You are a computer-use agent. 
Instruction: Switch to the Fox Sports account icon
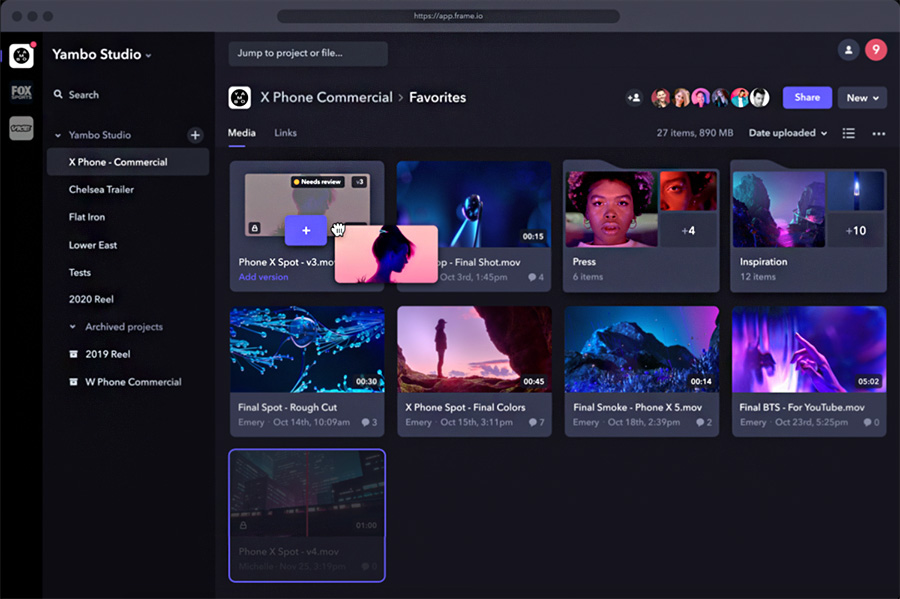tap(21, 92)
